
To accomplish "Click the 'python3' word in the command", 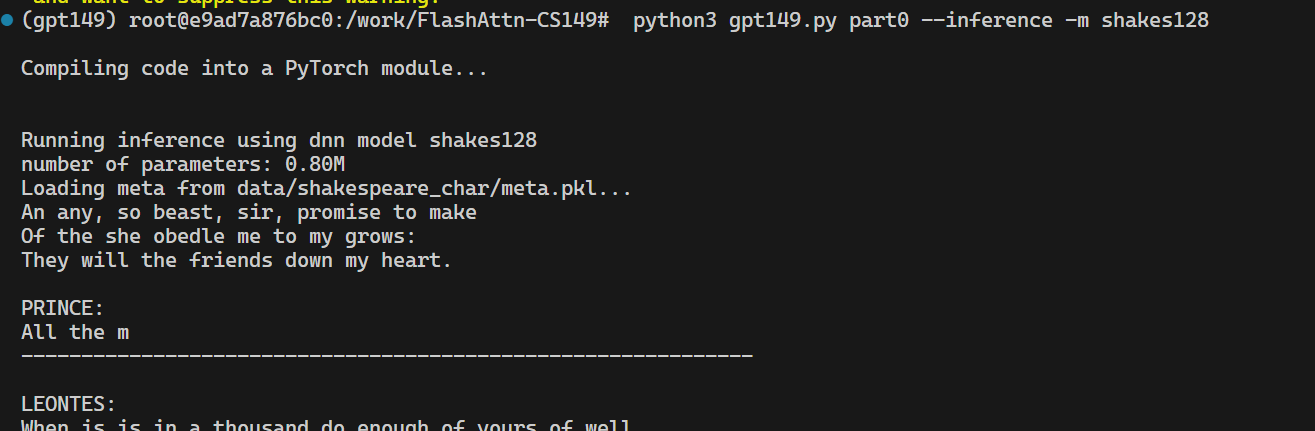I will pos(675,21).
